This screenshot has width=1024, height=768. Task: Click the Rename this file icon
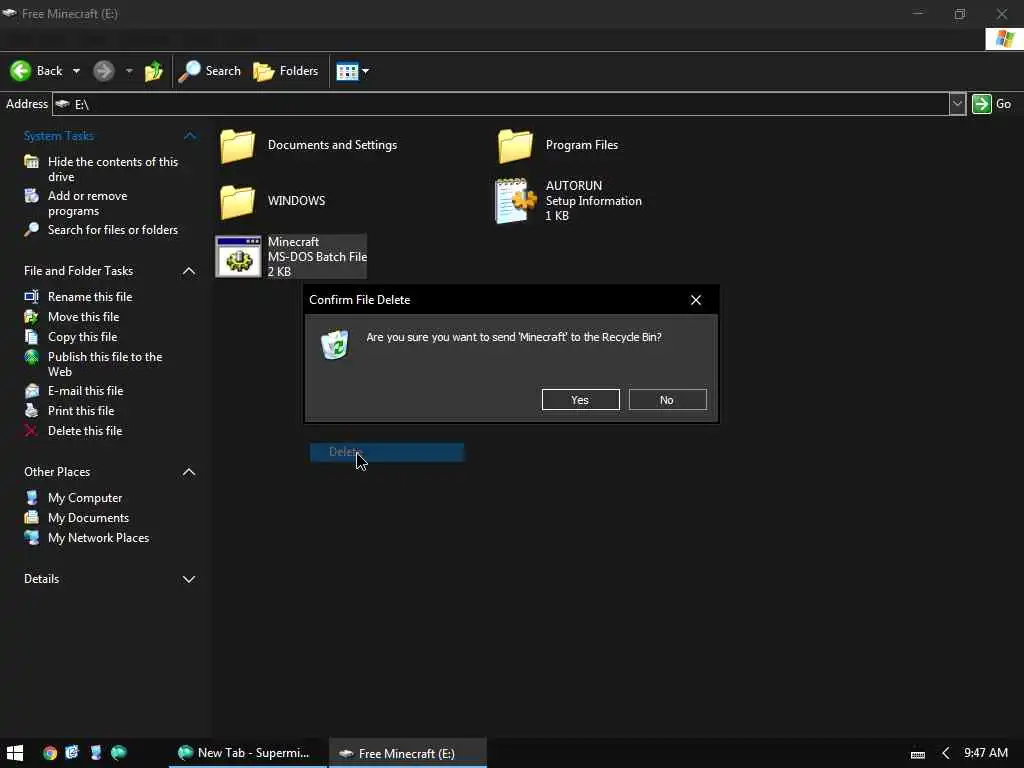[31, 296]
